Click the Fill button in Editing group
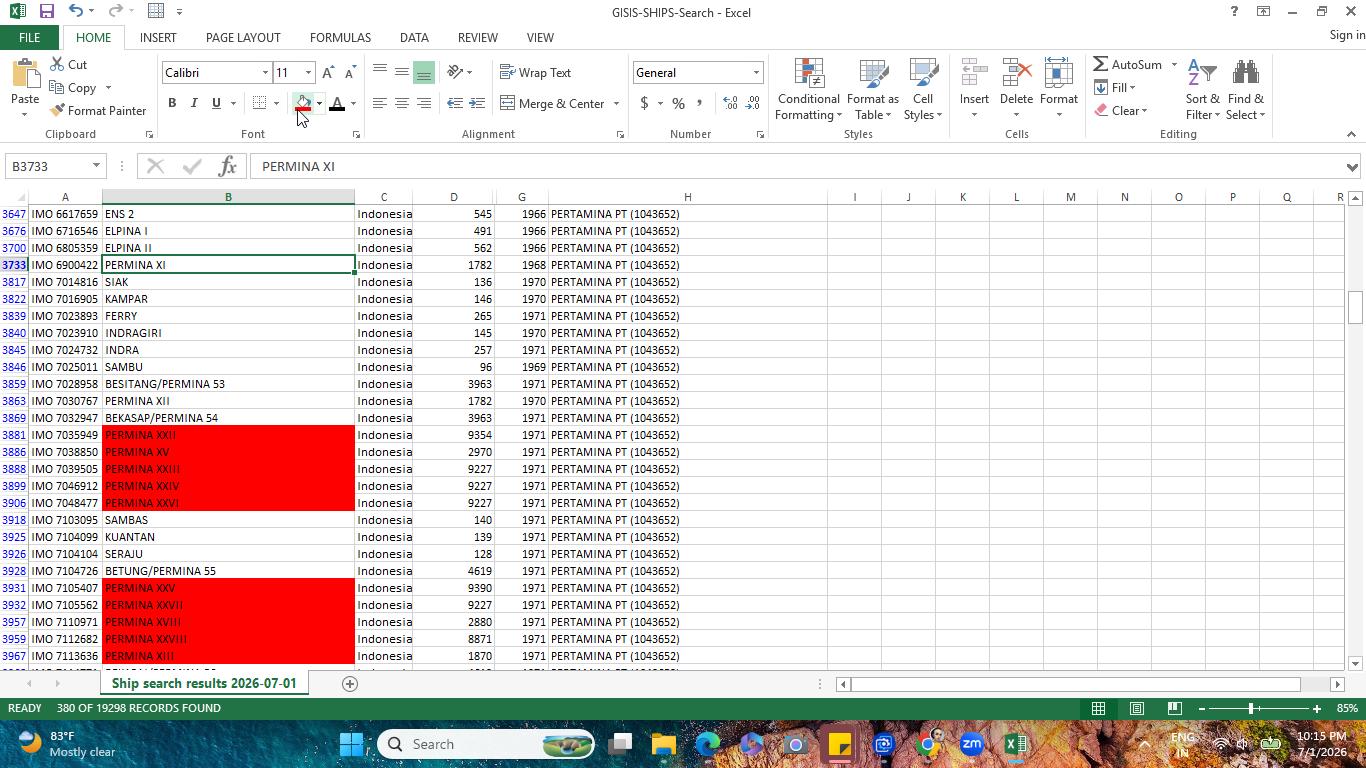Viewport: 1366px width, 768px height. point(1114,87)
